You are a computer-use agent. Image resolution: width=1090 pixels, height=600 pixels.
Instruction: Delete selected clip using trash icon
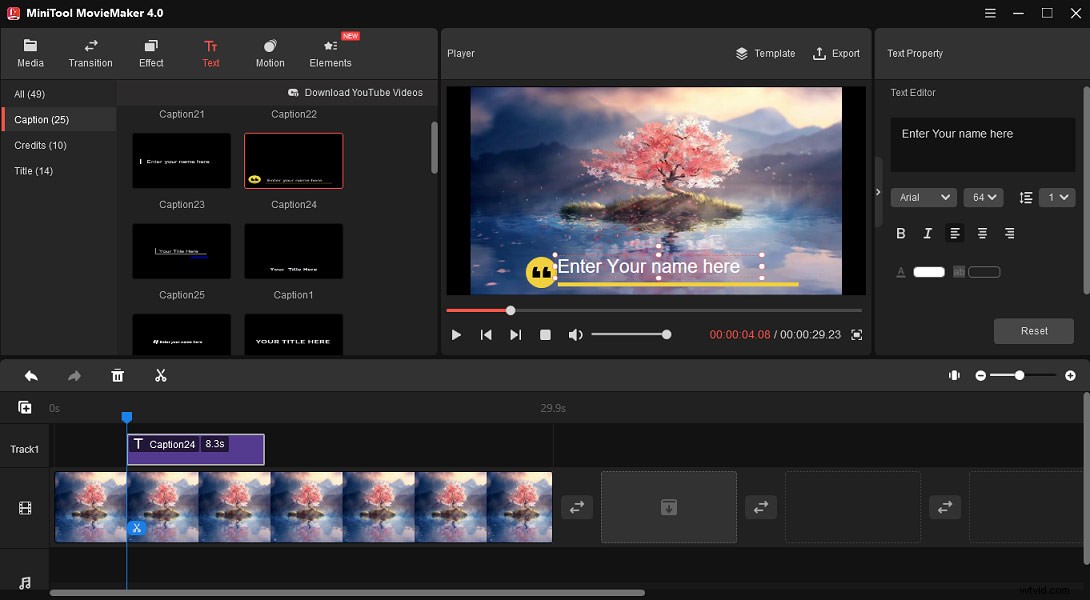tap(117, 375)
